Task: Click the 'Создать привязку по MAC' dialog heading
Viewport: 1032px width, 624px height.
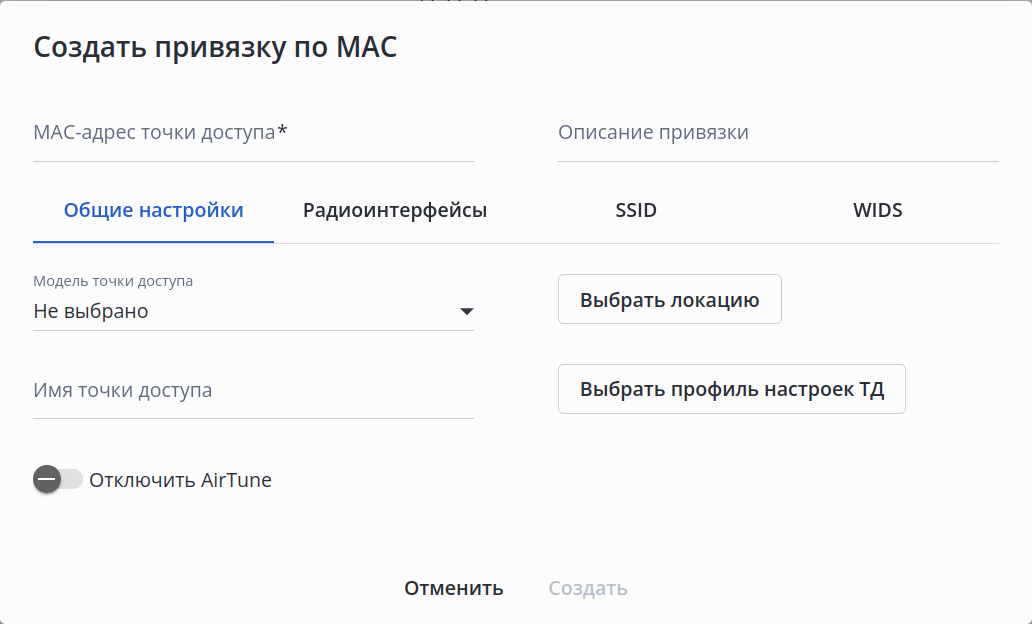Action: pos(215,47)
